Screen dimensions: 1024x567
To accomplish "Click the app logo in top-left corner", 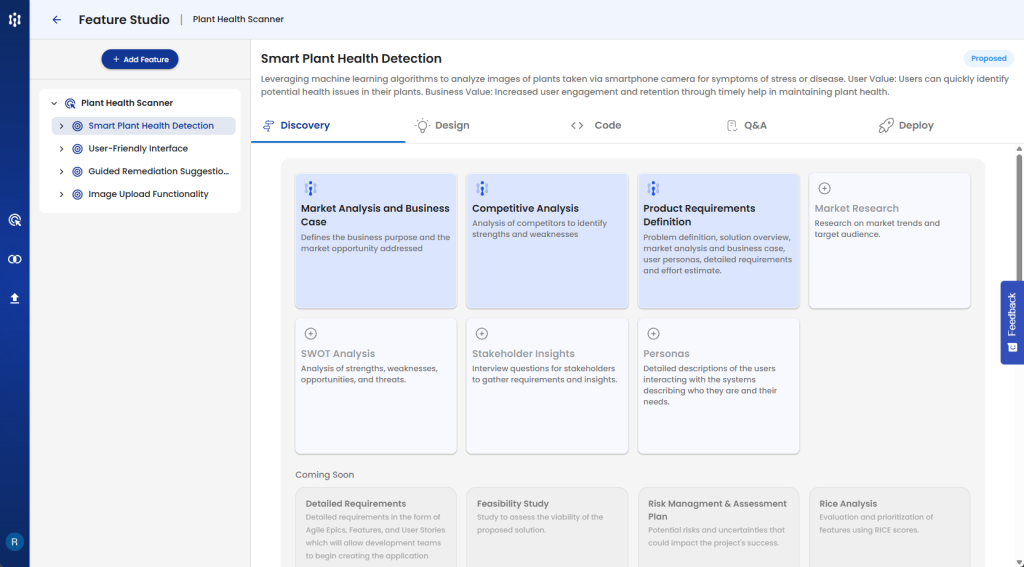I will tap(14, 20).
